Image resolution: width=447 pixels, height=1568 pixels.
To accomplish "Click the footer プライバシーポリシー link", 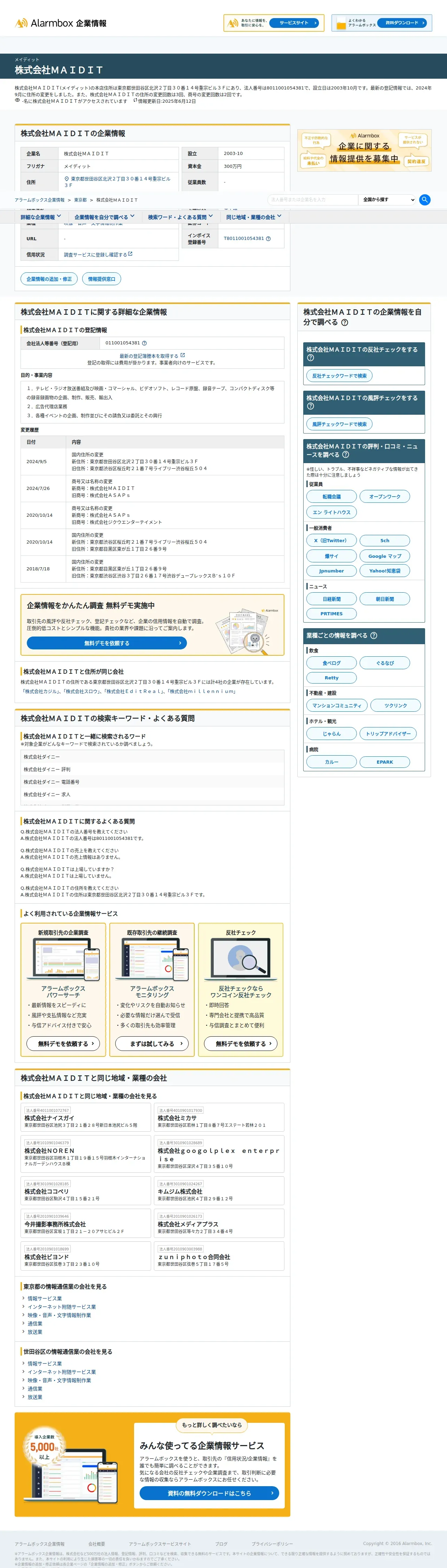I will point(273,1544).
